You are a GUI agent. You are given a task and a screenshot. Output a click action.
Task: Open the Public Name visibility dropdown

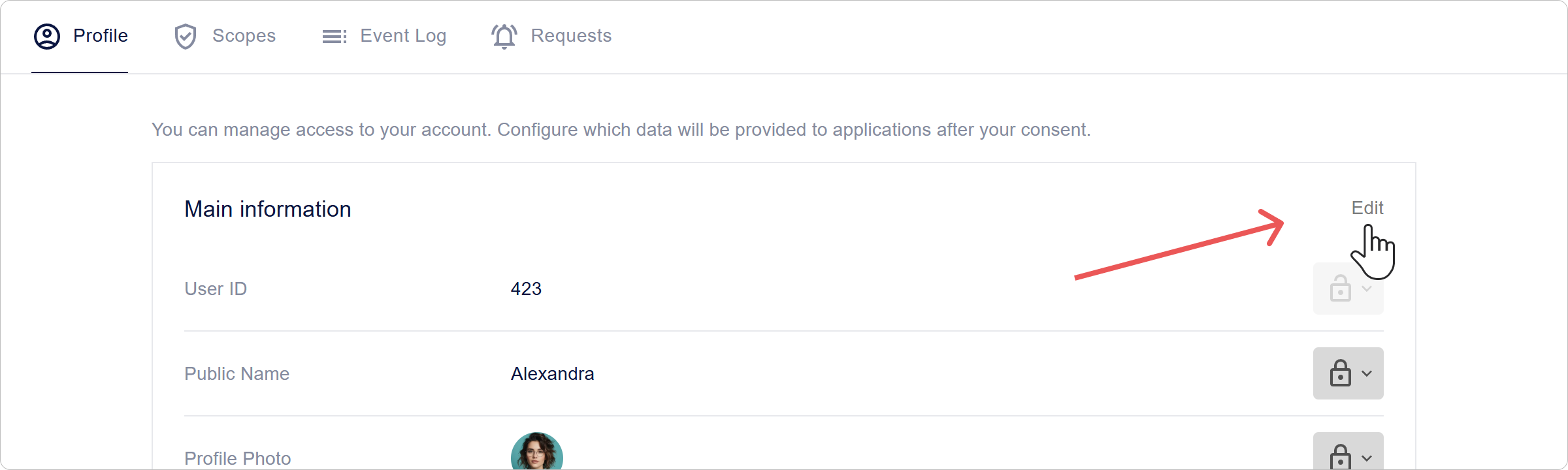coord(1367,373)
